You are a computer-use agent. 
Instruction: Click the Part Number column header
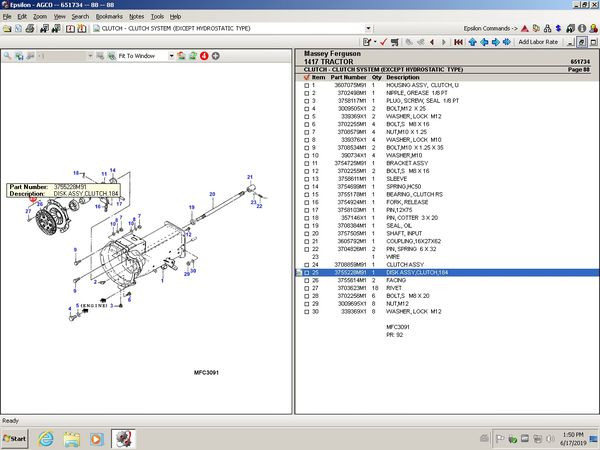[349, 77]
